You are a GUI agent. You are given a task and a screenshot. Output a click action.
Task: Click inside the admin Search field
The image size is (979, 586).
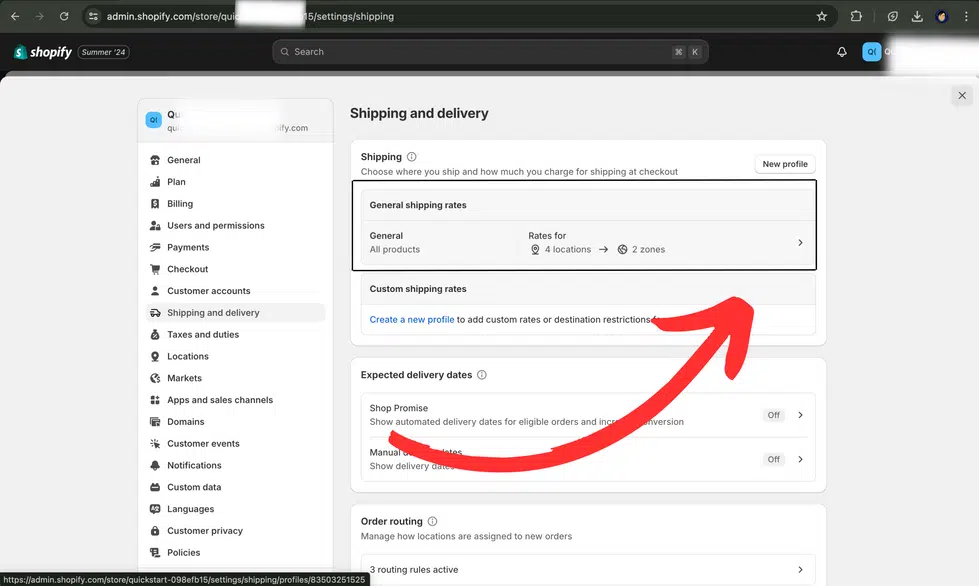click(x=490, y=51)
